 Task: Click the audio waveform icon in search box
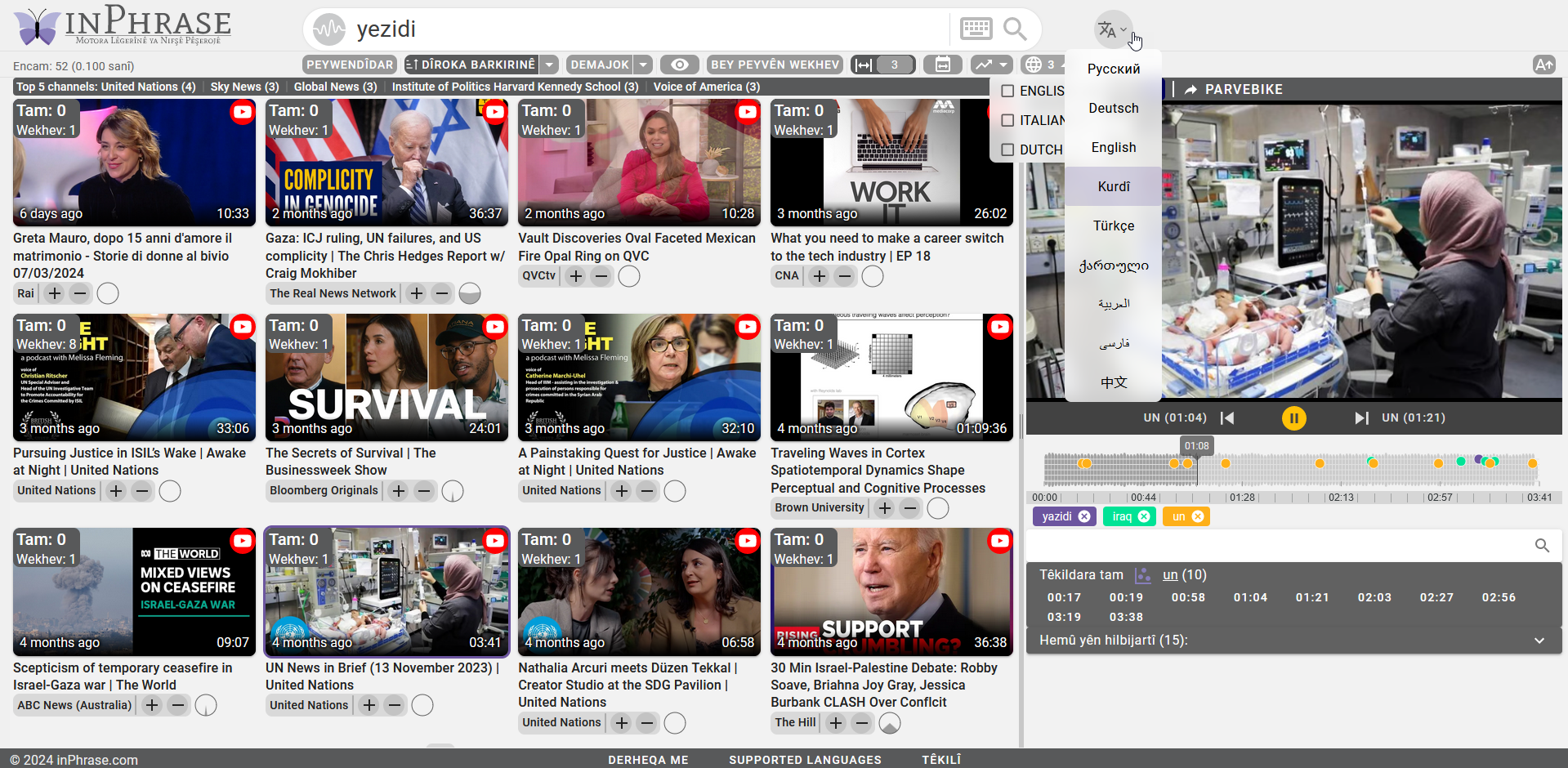[x=329, y=30]
